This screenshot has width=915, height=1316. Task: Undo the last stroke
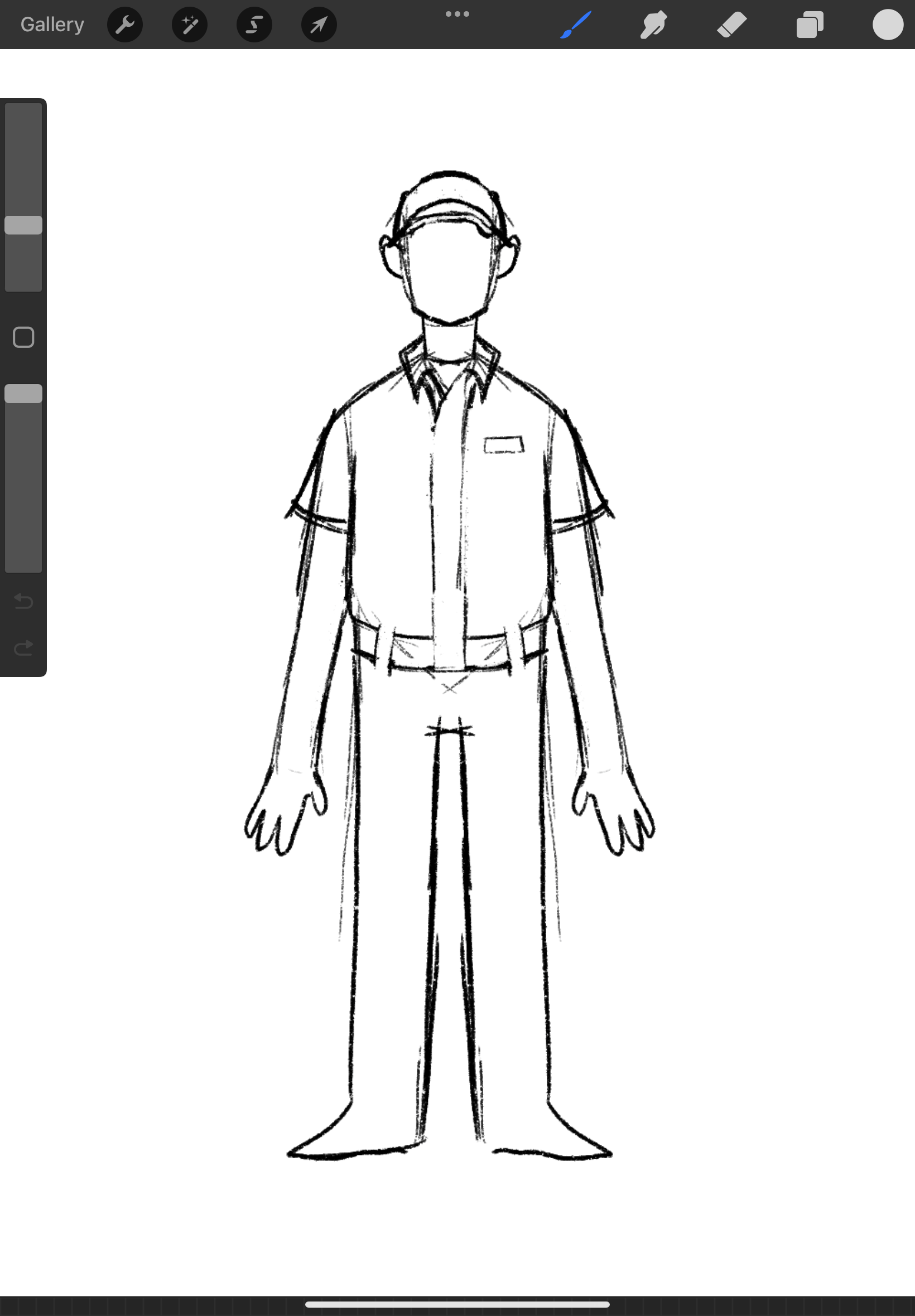23,601
